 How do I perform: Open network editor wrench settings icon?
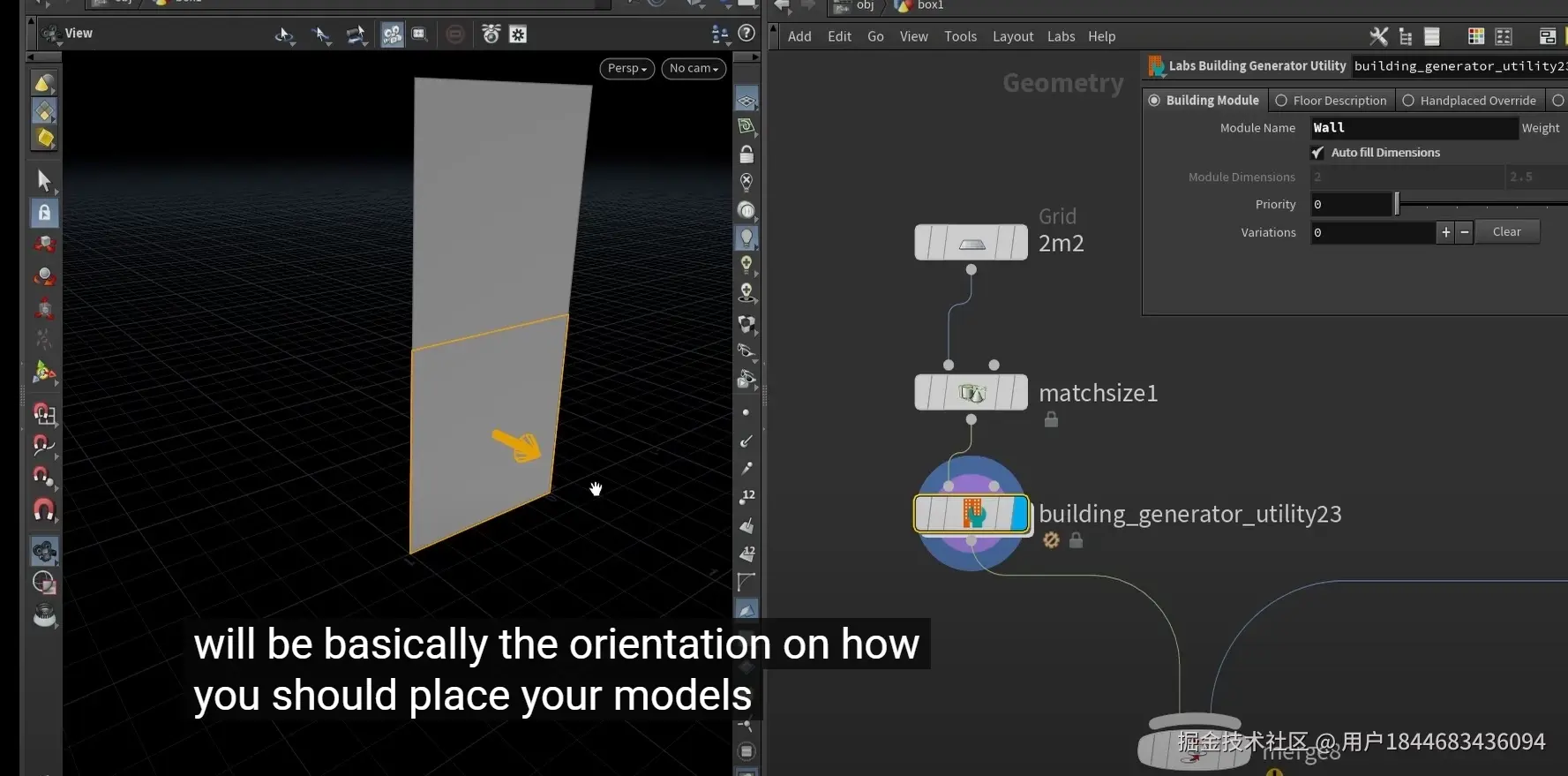1378,36
